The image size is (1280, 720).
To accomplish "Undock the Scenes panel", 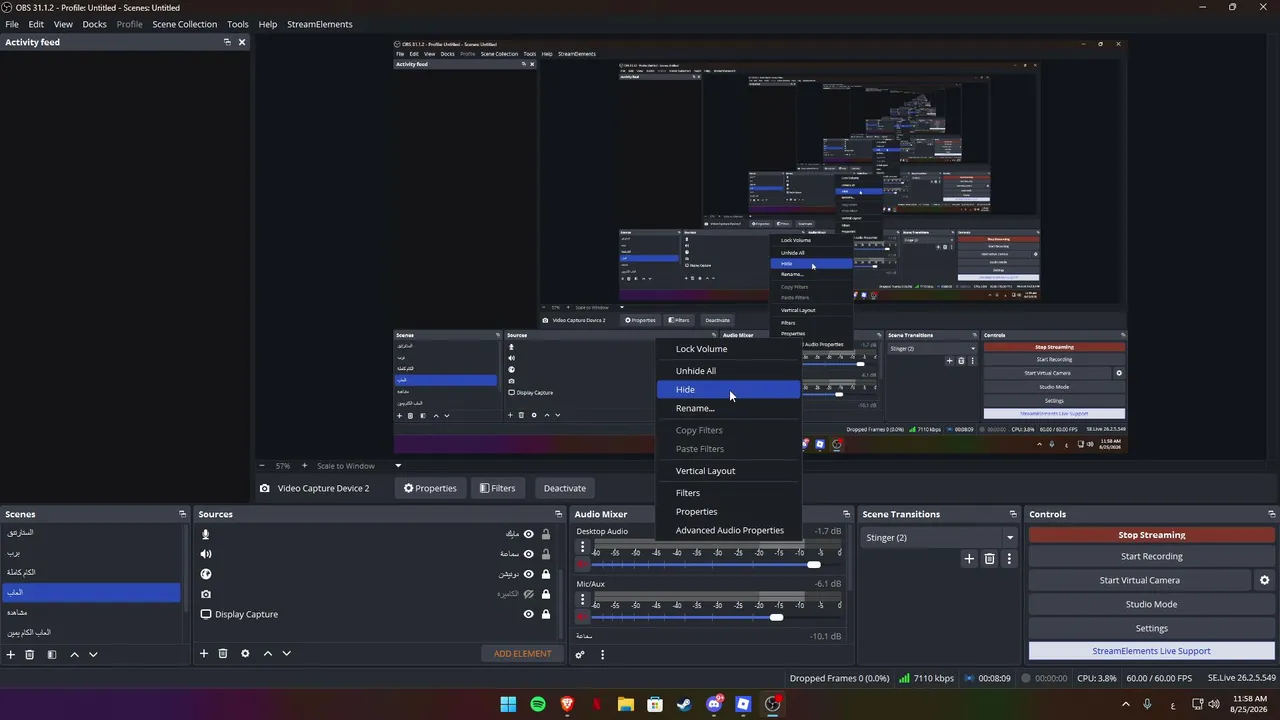I will (182, 514).
